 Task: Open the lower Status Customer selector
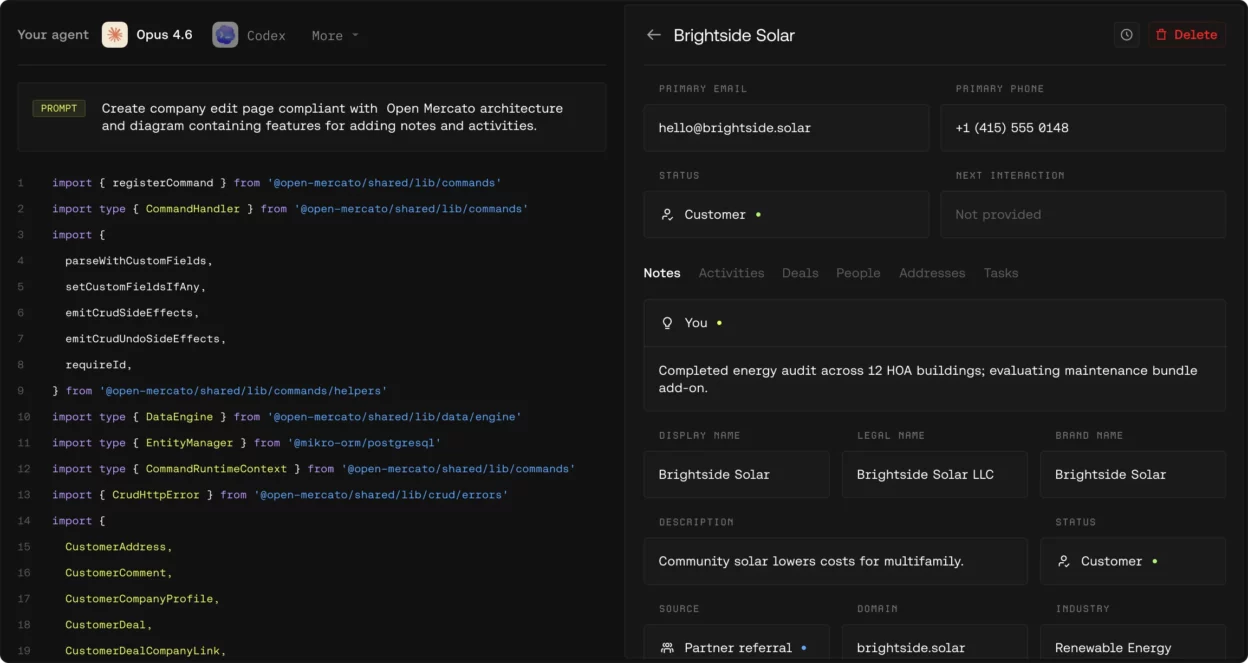tap(1133, 561)
